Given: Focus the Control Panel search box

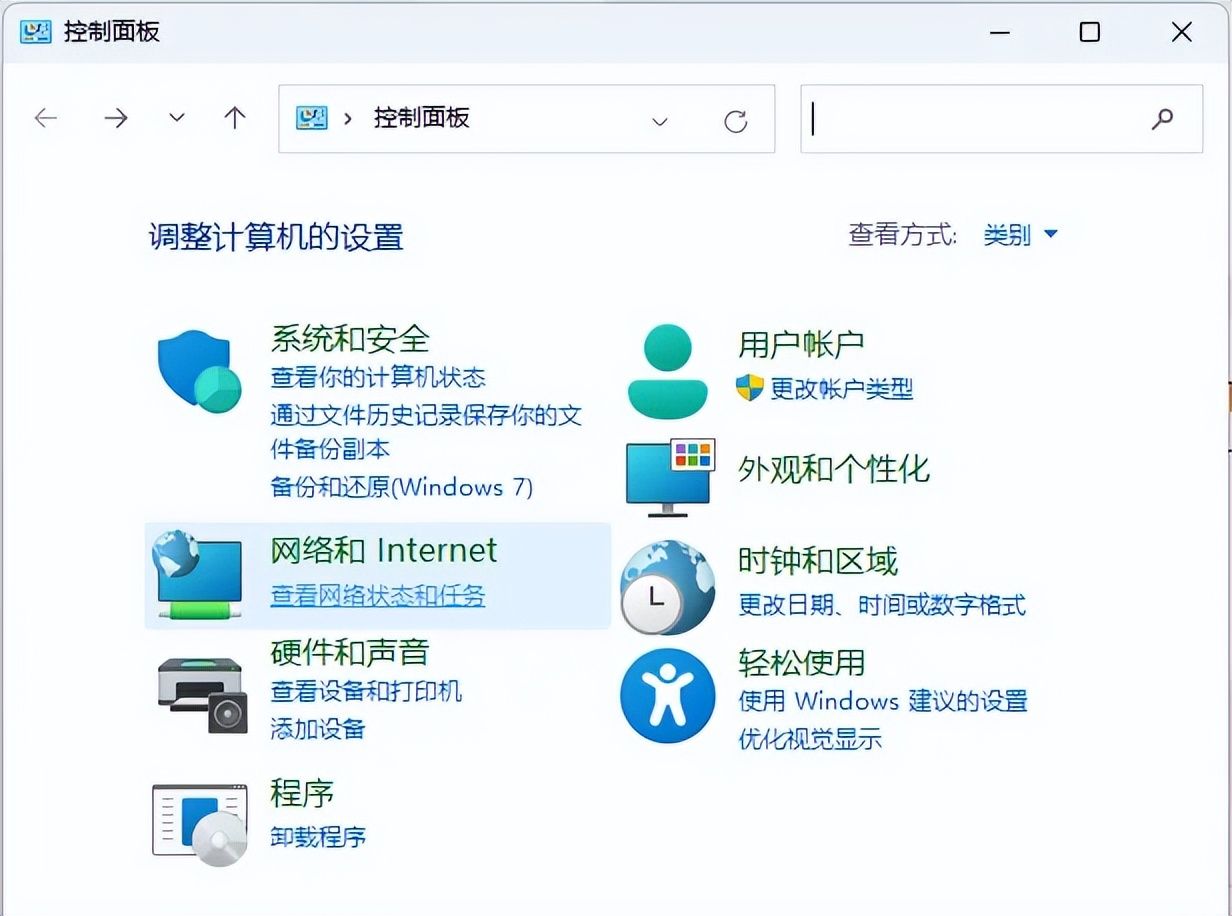Looking at the screenshot, I should pos(1001,119).
